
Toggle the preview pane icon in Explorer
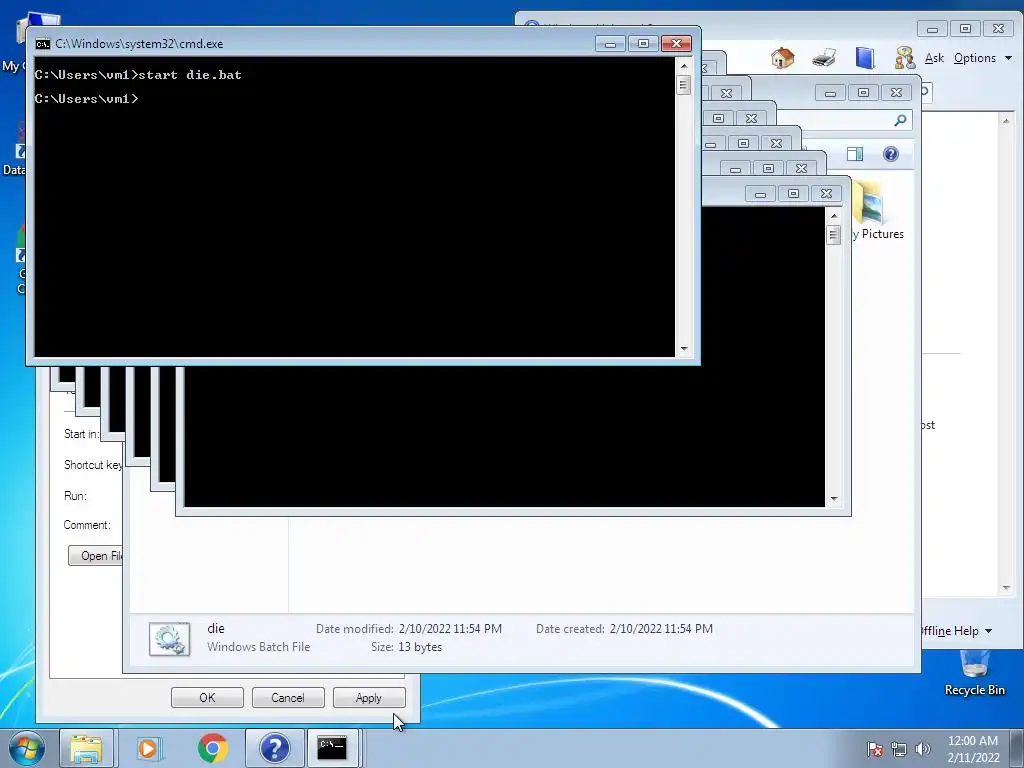tap(855, 154)
